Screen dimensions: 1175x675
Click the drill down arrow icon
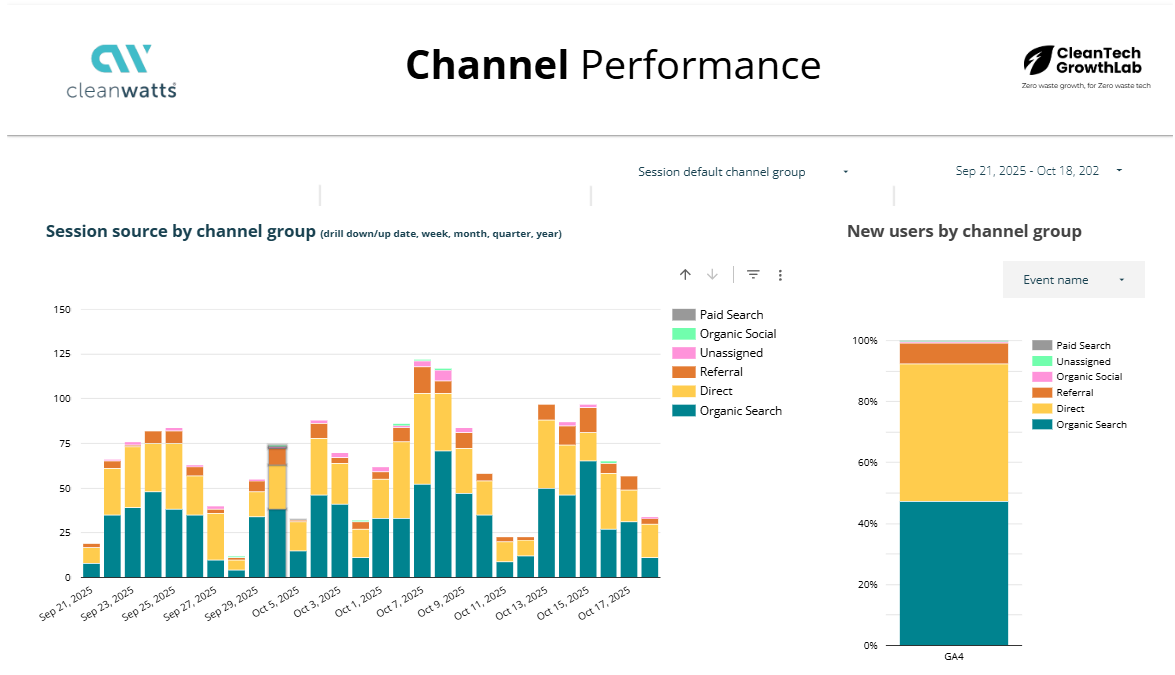713,275
